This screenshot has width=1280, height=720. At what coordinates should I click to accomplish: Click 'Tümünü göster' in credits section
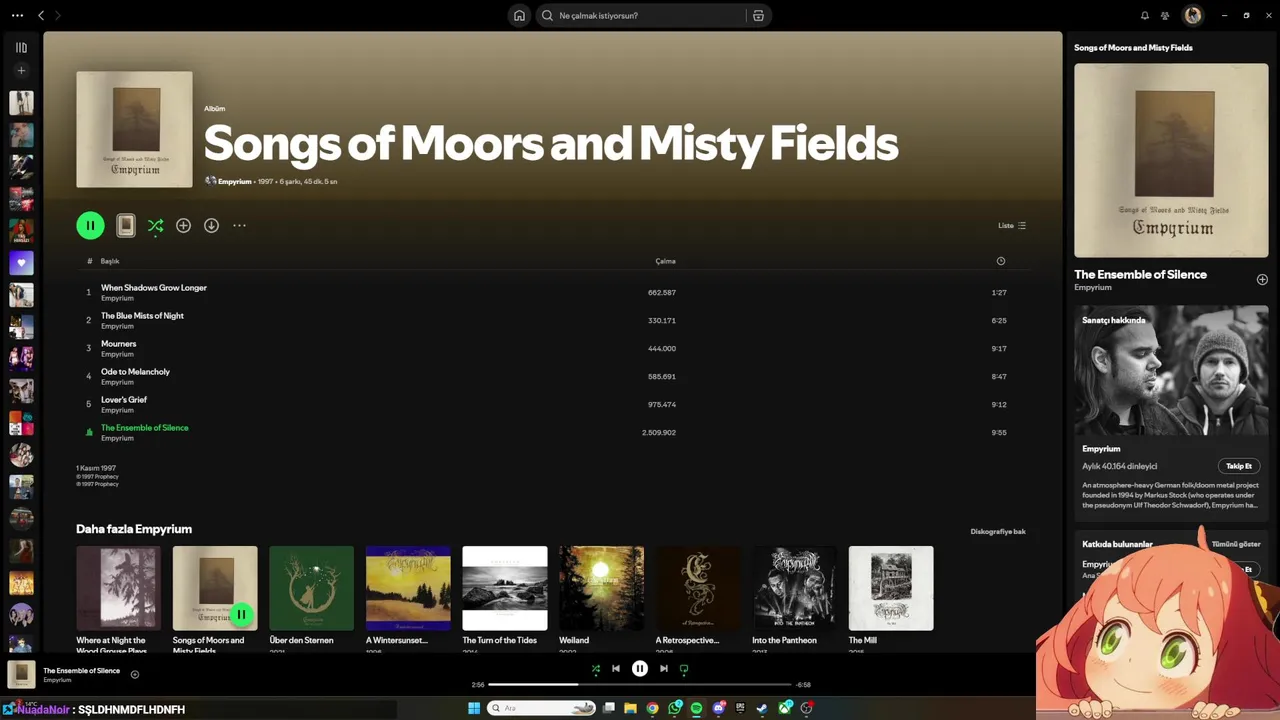pyautogui.click(x=1236, y=544)
